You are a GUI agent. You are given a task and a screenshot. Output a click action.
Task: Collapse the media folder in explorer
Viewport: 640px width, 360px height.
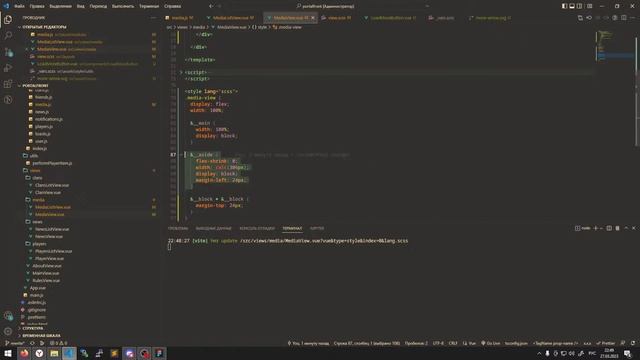click(39, 200)
